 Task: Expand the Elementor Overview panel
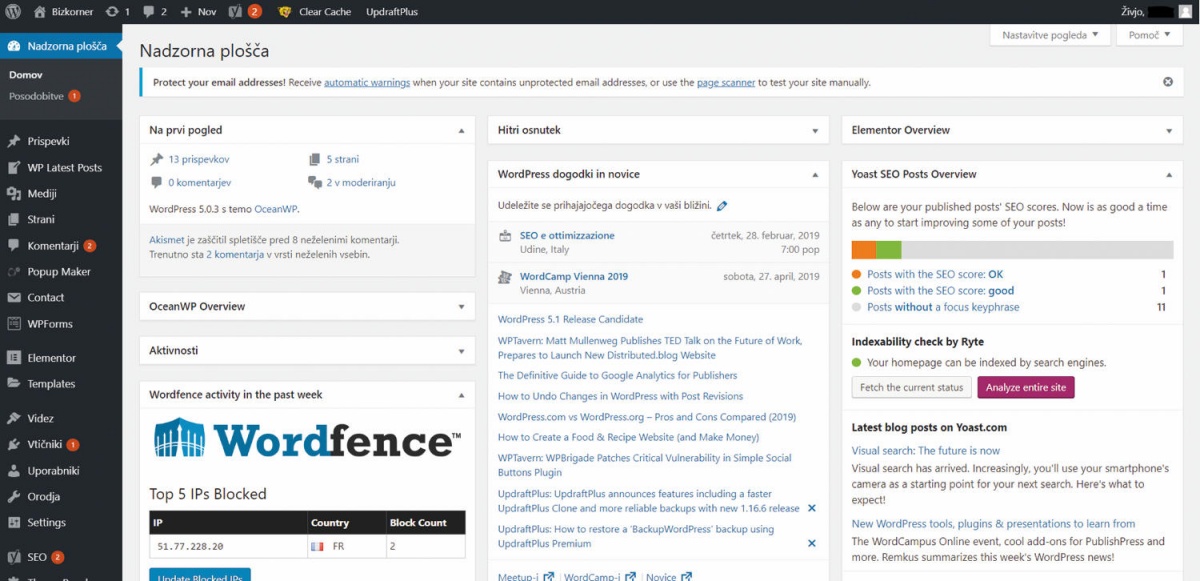(1168, 131)
